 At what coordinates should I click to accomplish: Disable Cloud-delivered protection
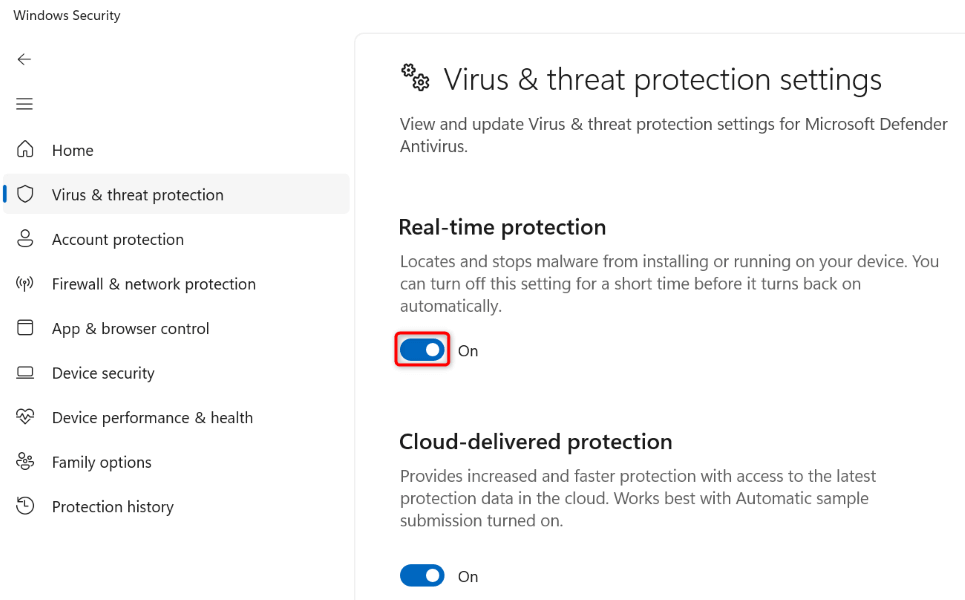point(422,575)
